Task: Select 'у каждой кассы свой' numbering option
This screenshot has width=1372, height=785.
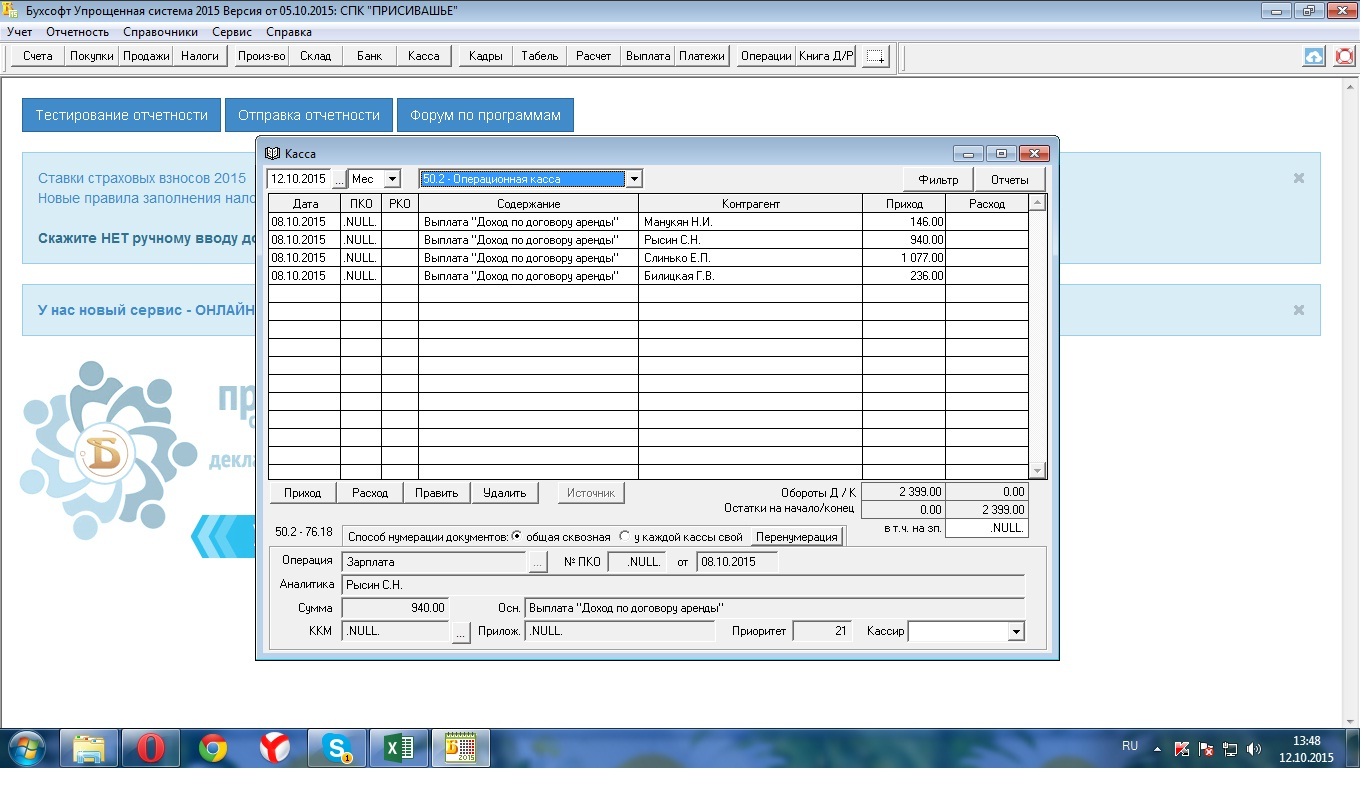Action: 624,536
